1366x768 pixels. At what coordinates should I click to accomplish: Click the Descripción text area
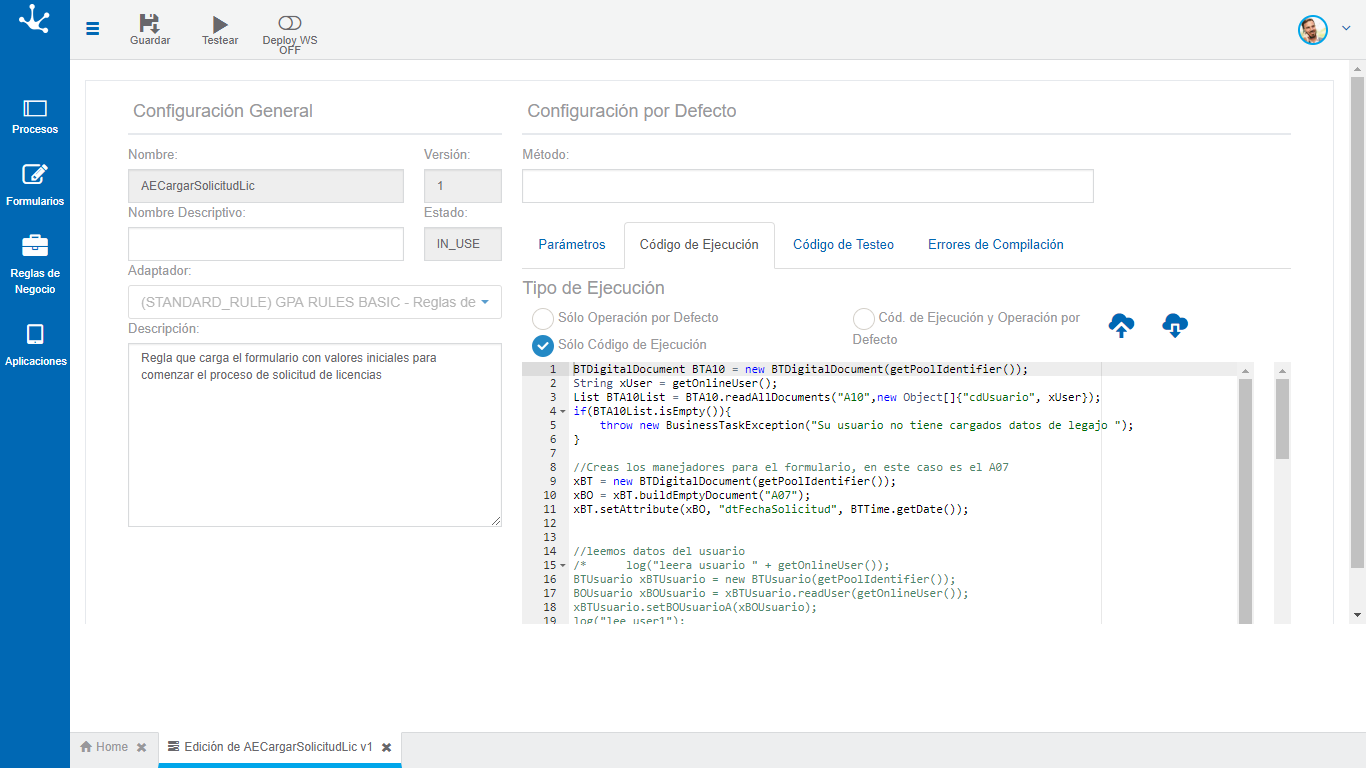[x=315, y=435]
